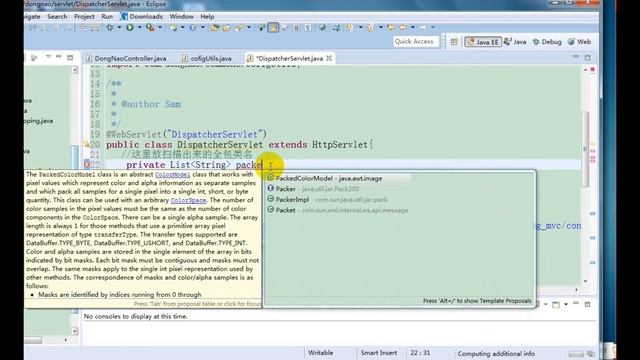Open the Display Selected Console dropdown arrow

546,304
